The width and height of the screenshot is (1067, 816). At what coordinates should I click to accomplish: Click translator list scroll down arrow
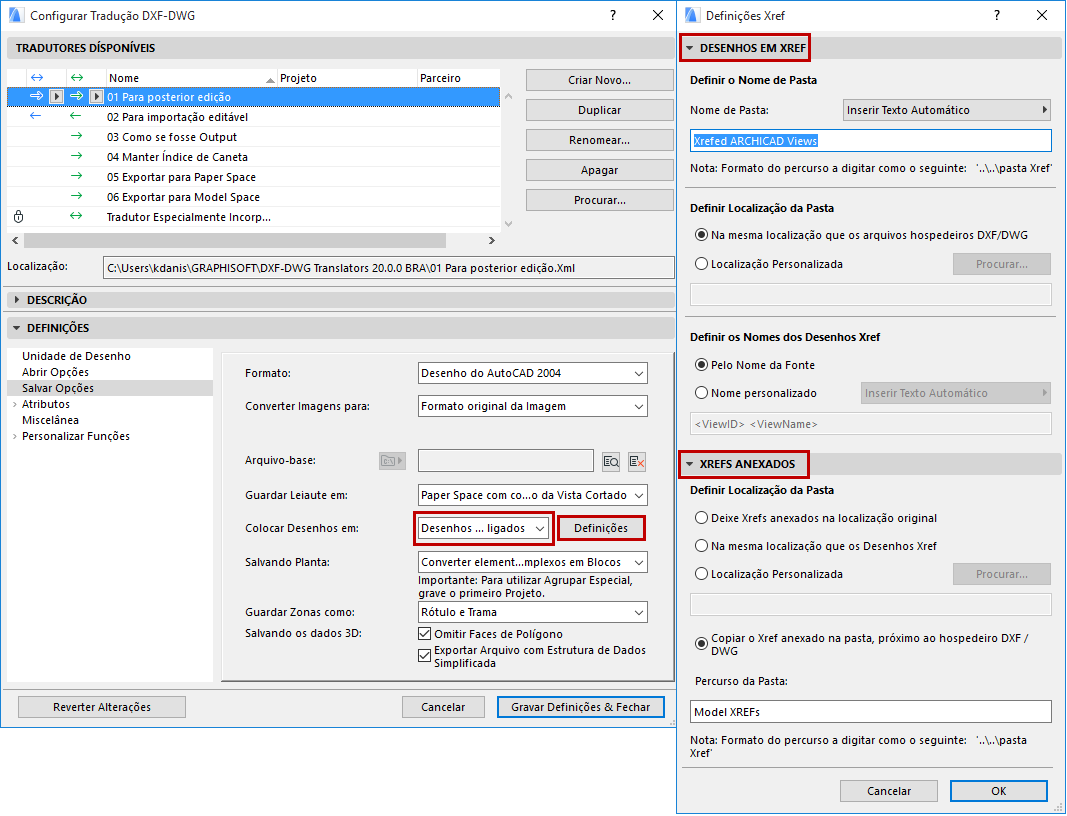pyautogui.click(x=508, y=223)
